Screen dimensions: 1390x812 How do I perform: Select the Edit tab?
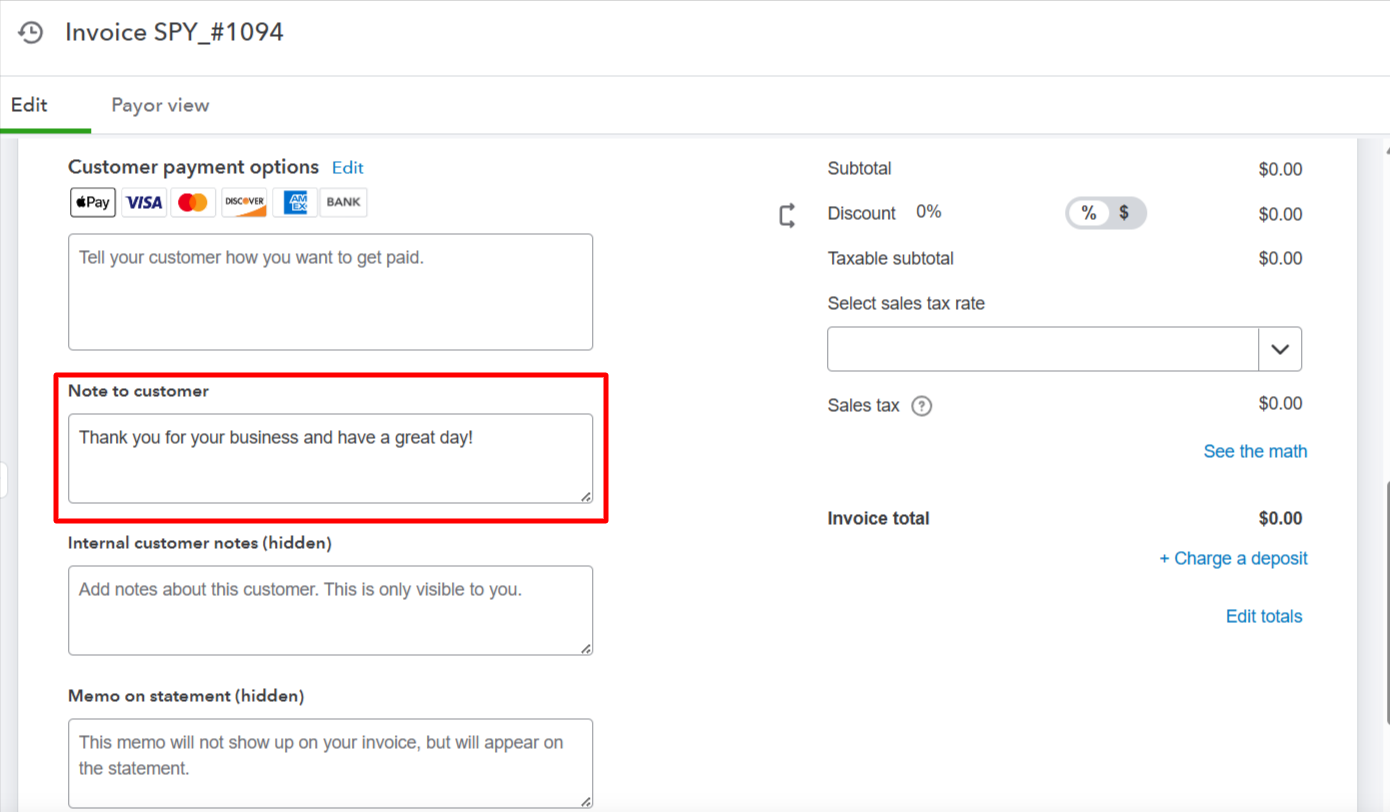[29, 105]
